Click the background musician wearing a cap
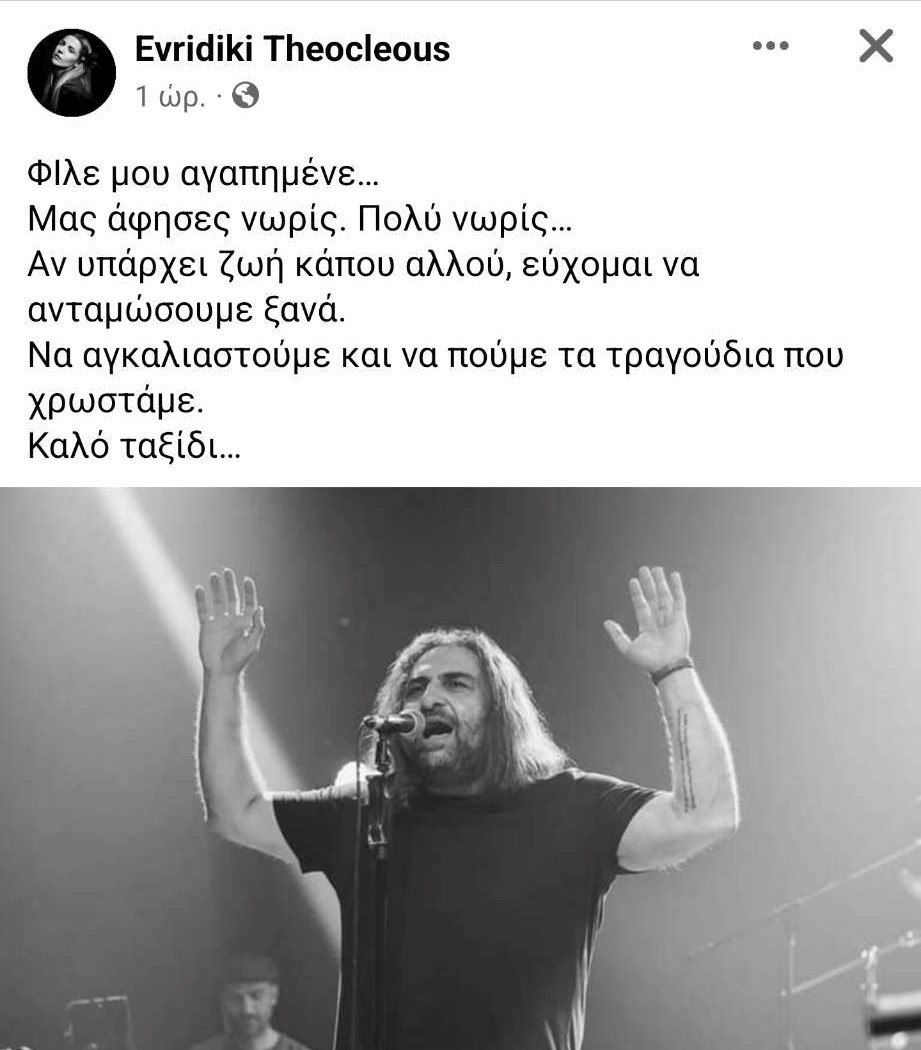The height and width of the screenshot is (1050, 921). [249, 1002]
